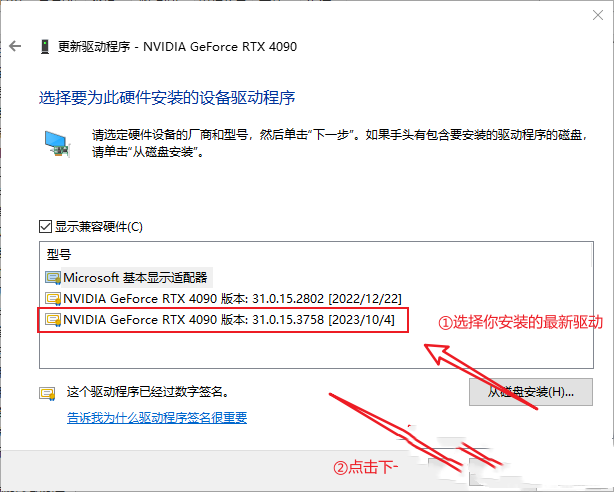
Task: Click the 型号 column header
Action: pos(59,255)
